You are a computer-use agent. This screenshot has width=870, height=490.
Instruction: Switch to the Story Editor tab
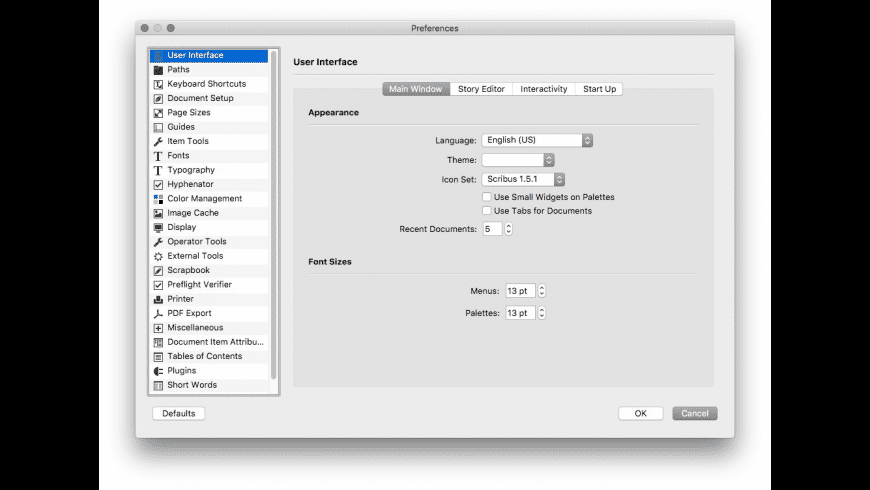pyautogui.click(x=481, y=89)
